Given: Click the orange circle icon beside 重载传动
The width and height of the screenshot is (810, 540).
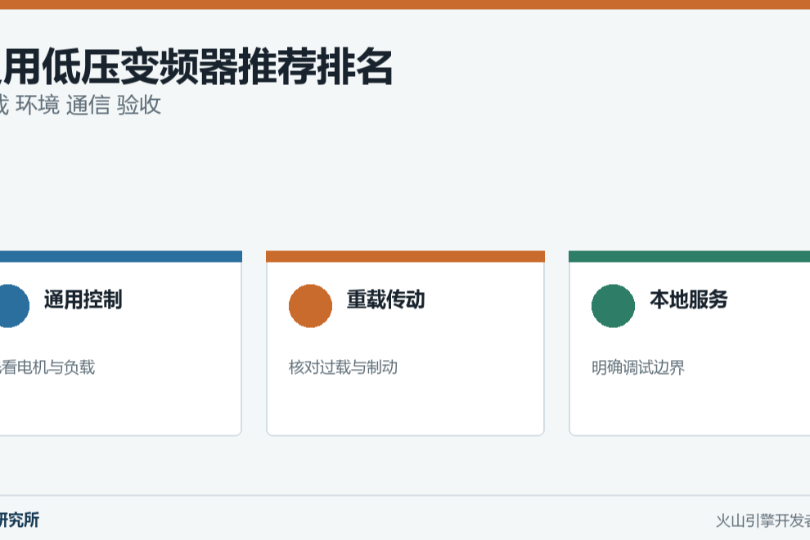Looking at the screenshot, I should (310, 306).
